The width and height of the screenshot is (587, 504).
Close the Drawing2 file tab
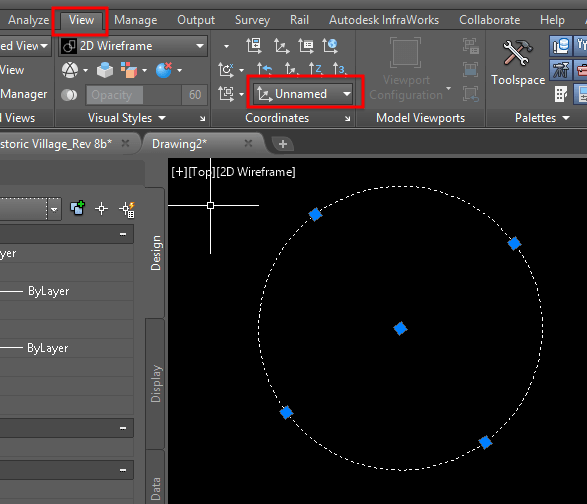(248, 143)
